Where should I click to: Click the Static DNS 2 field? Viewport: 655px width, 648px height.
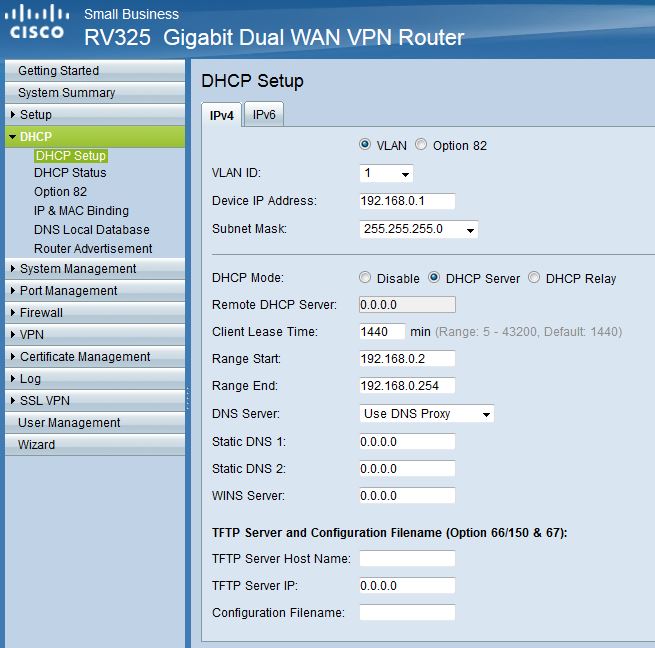(407, 469)
